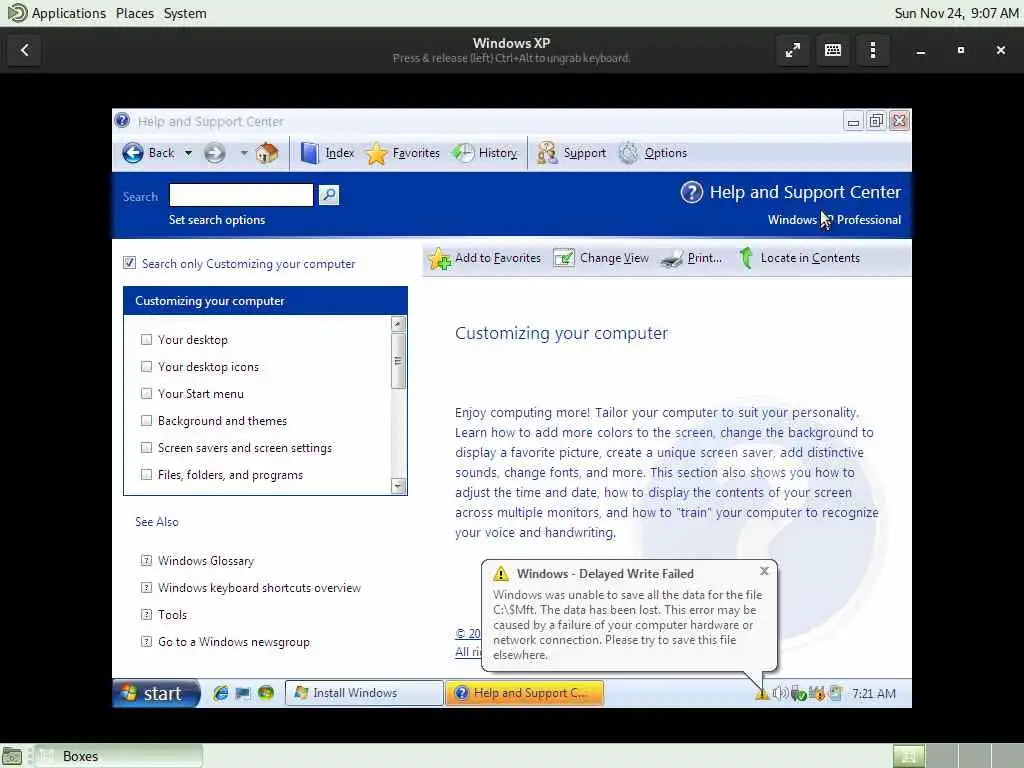Image resolution: width=1024 pixels, height=768 pixels.
Task: Toggle fullscreen in Boxes header
Action: tap(793, 50)
